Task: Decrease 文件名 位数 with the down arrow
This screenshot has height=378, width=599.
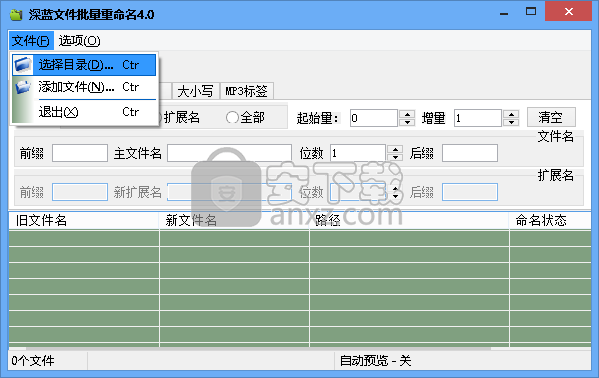Action: coord(395,157)
